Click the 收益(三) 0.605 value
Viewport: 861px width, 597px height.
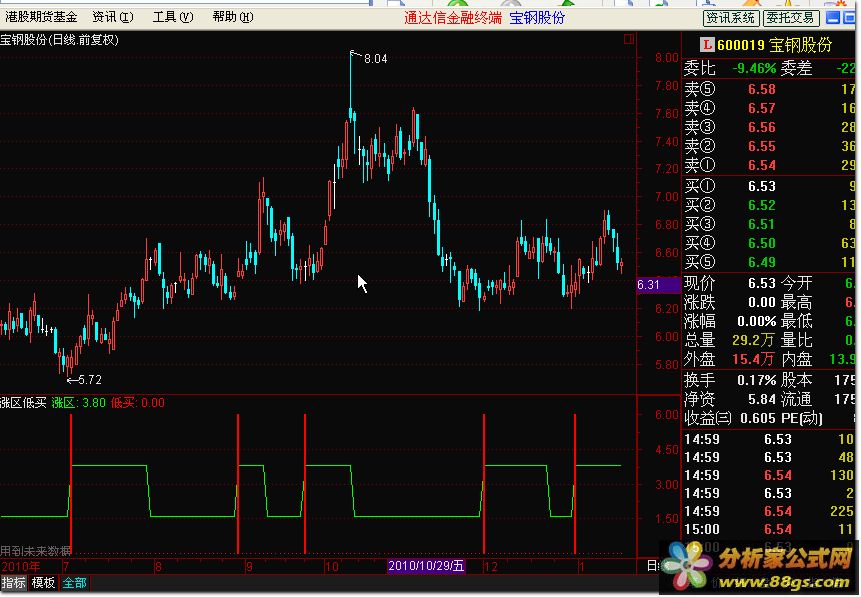[x=758, y=419]
